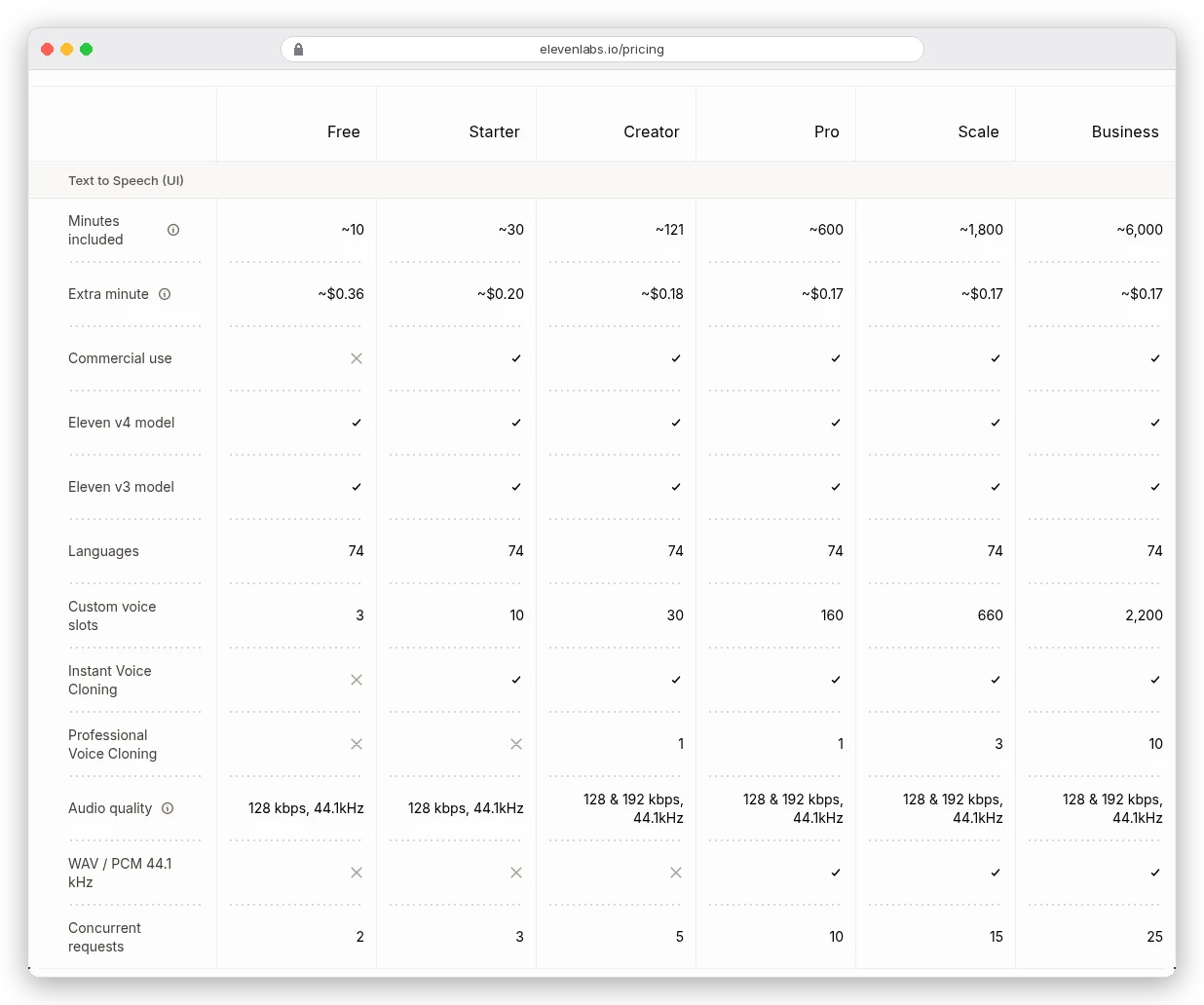Image resolution: width=1204 pixels, height=1005 pixels.
Task: Click the Custom voice slots row label
Action: click(112, 615)
